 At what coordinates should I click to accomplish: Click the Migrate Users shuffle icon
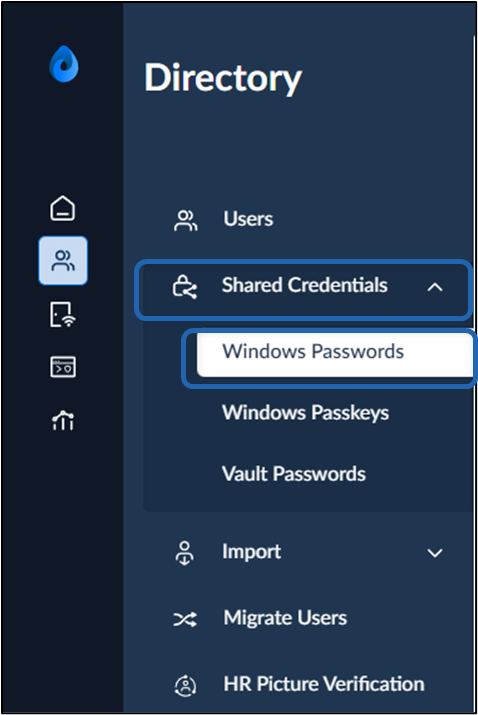coord(185,619)
